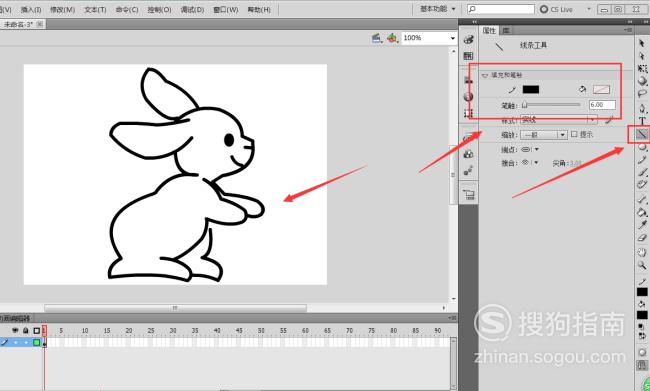
Task: Toggle lock all layers icon
Action: coord(26,330)
